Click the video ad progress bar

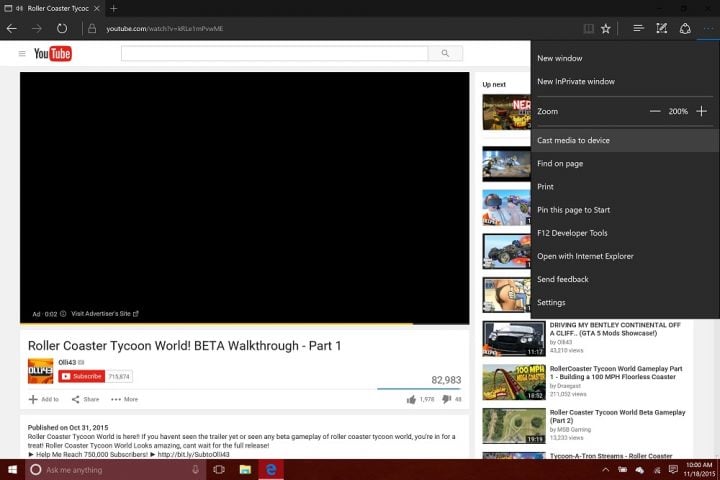(x=244, y=324)
